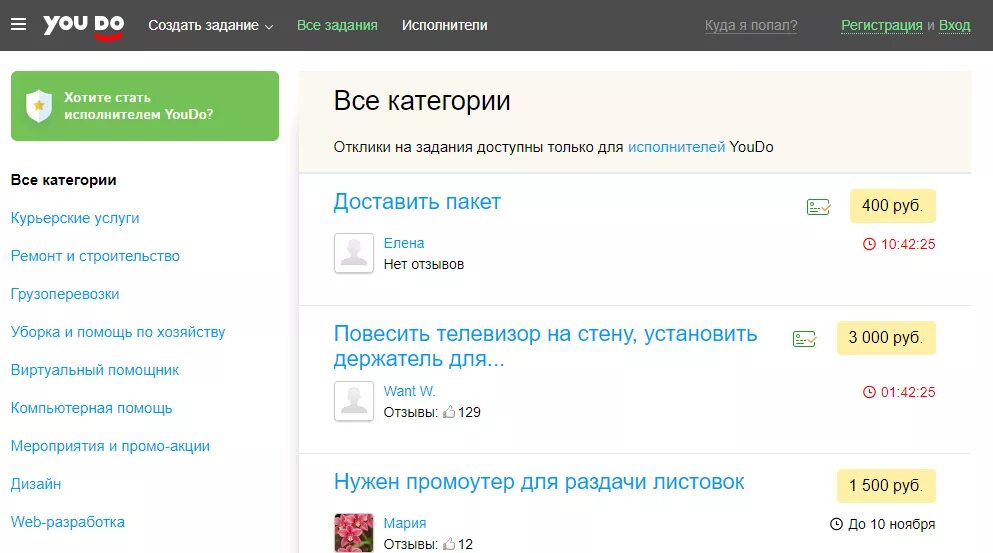993x553 pixels.
Task: Click the Хотите стать исполнителем YouDo? banner
Action: pos(145,106)
